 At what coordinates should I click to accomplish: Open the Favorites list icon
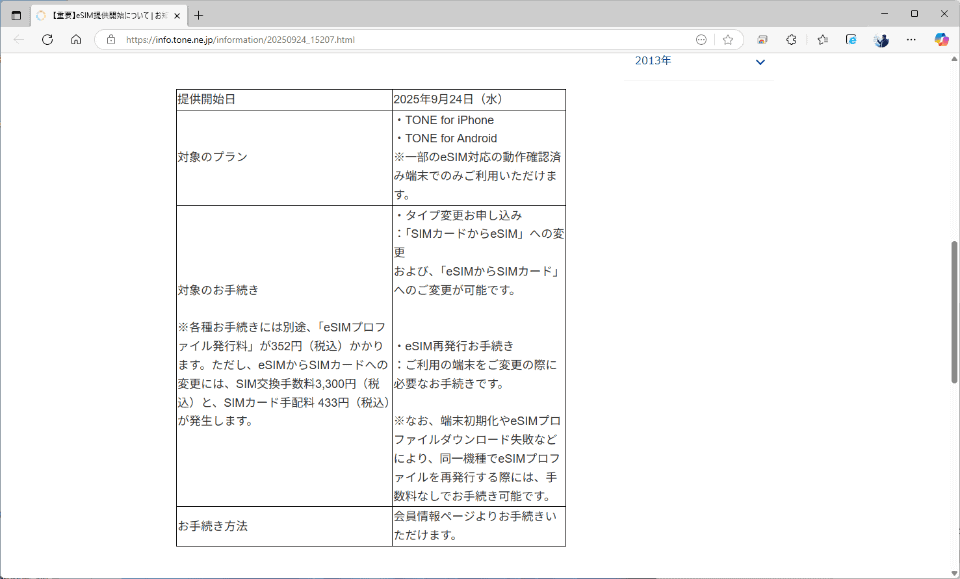tap(822, 40)
